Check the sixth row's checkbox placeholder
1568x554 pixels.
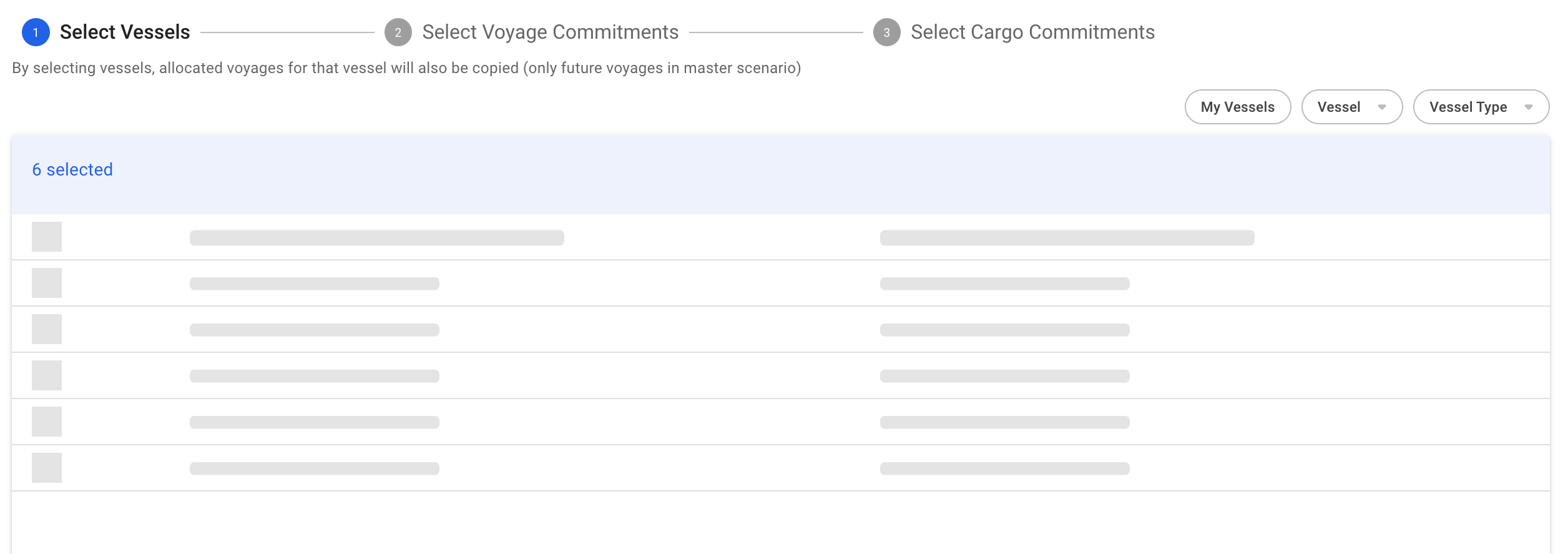[x=47, y=468]
